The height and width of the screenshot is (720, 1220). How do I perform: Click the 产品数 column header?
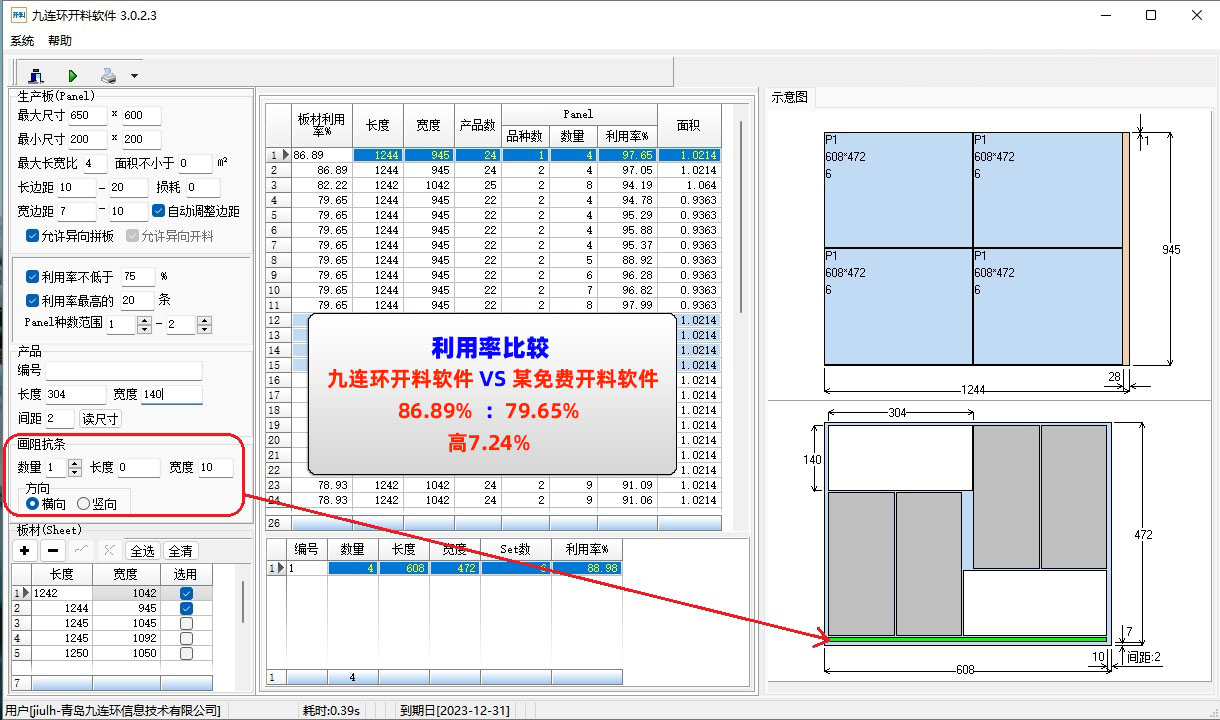tap(478, 125)
